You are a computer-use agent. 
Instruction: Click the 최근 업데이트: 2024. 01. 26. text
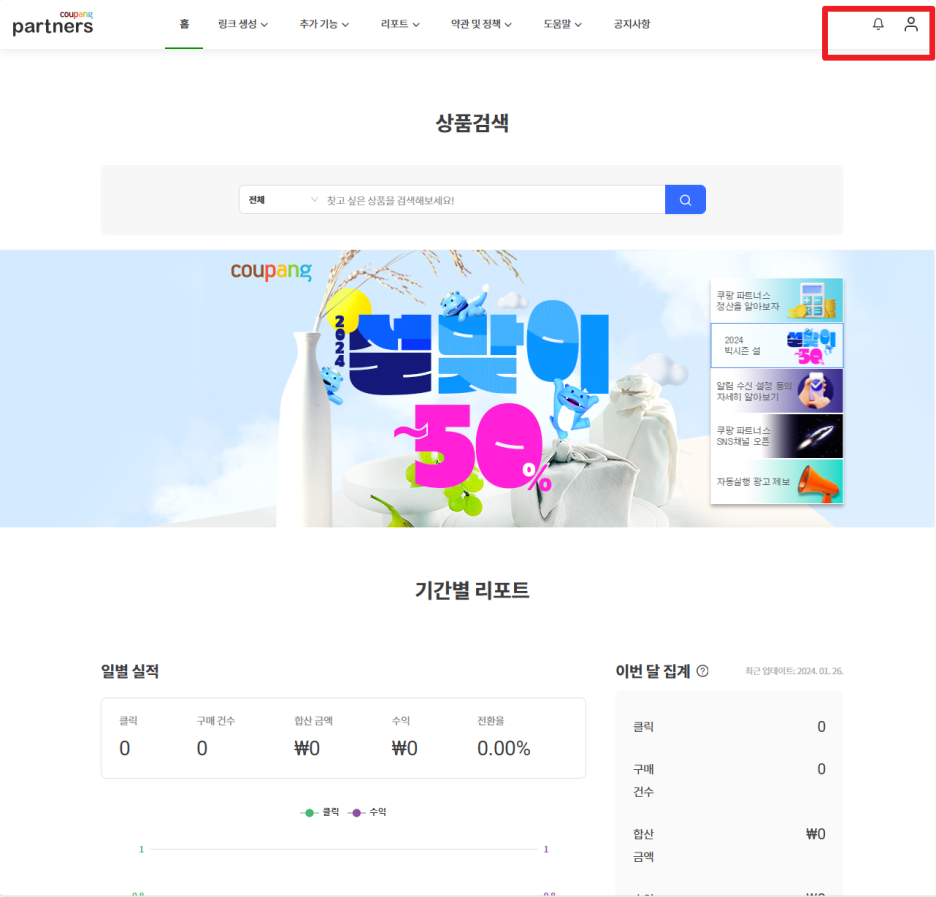pyautogui.click(x=794, y=671)
